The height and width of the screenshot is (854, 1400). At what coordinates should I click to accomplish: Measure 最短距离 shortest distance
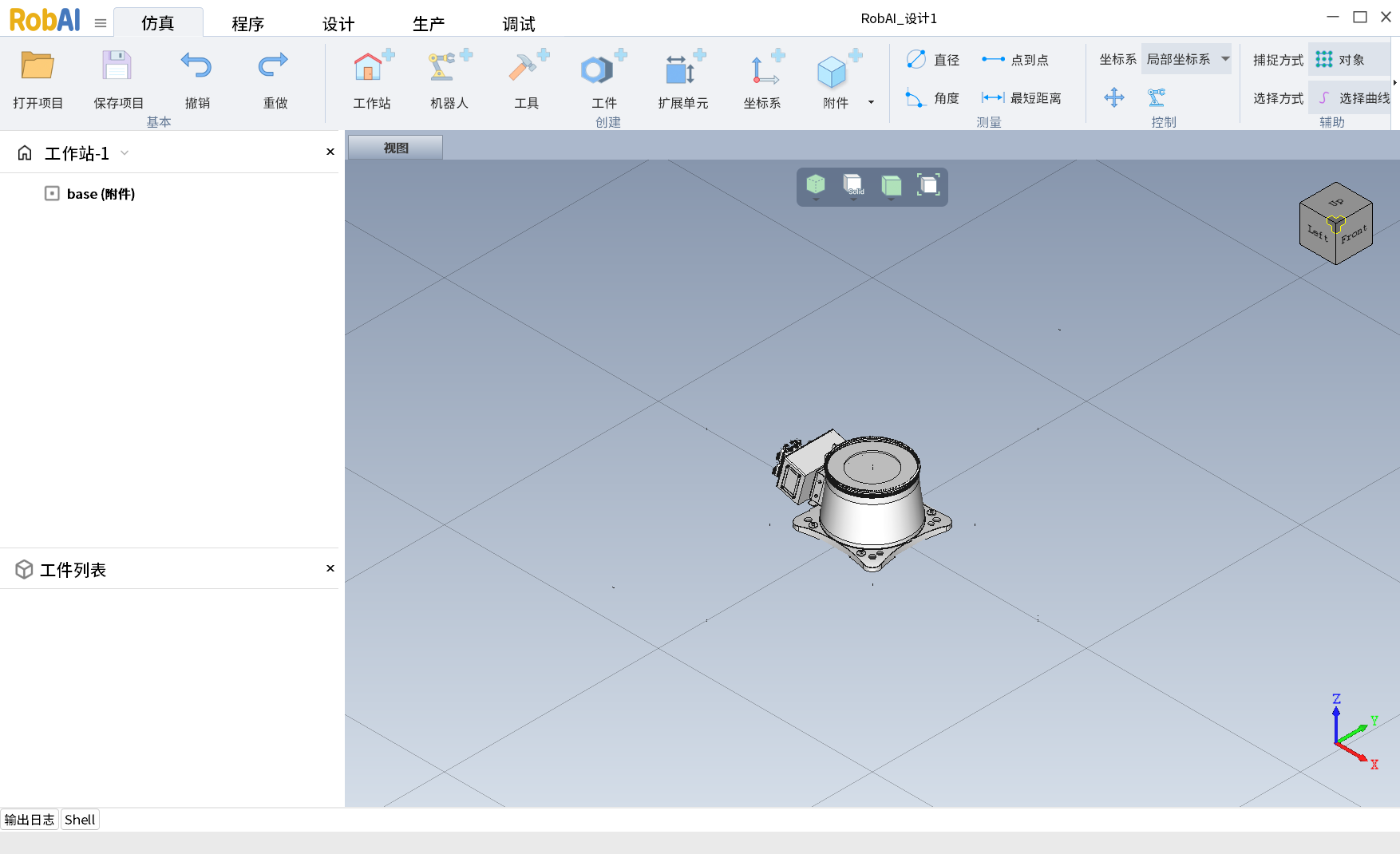click(1022, 98)
